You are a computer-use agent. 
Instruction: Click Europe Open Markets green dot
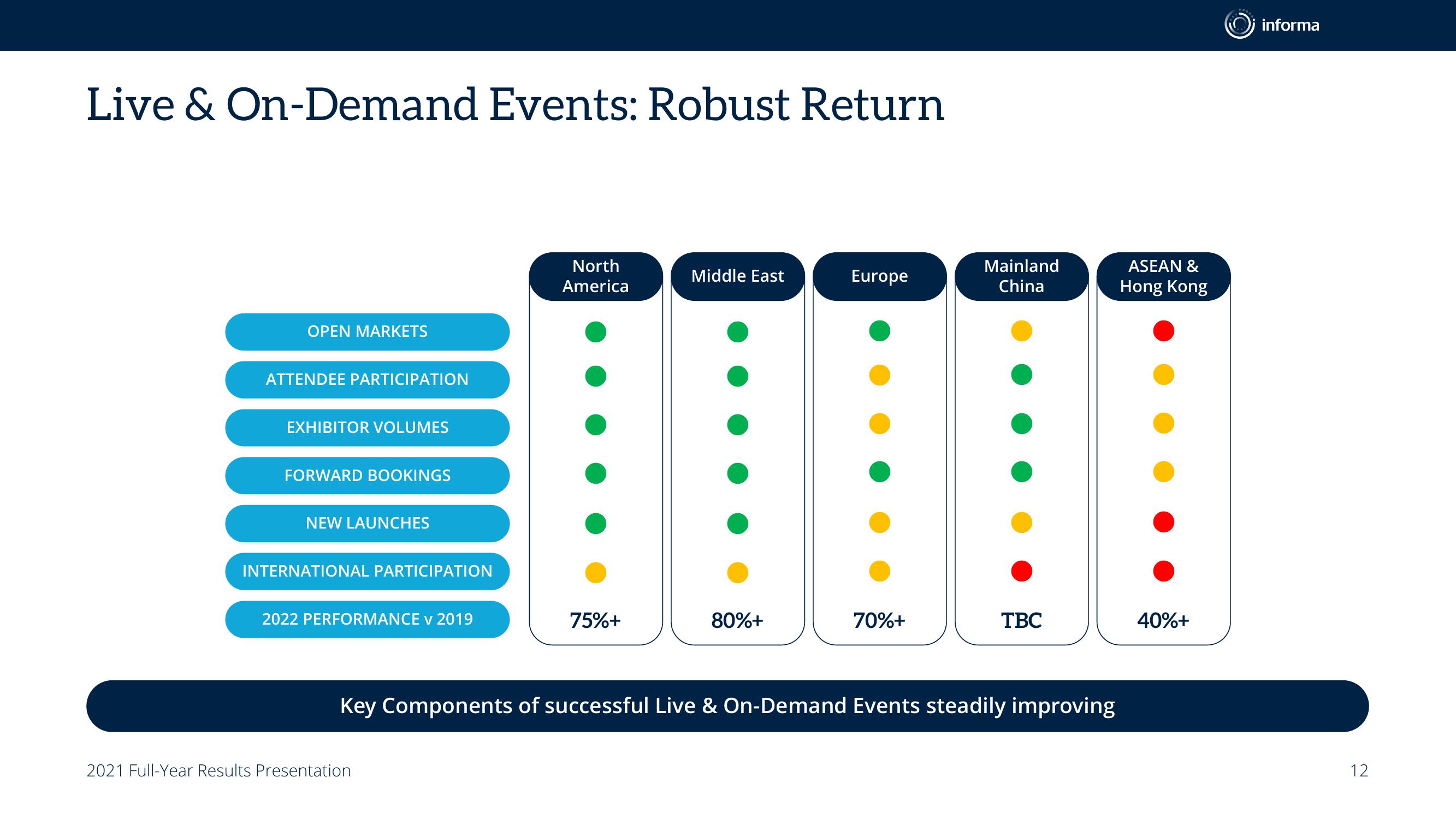coord(879,331)
